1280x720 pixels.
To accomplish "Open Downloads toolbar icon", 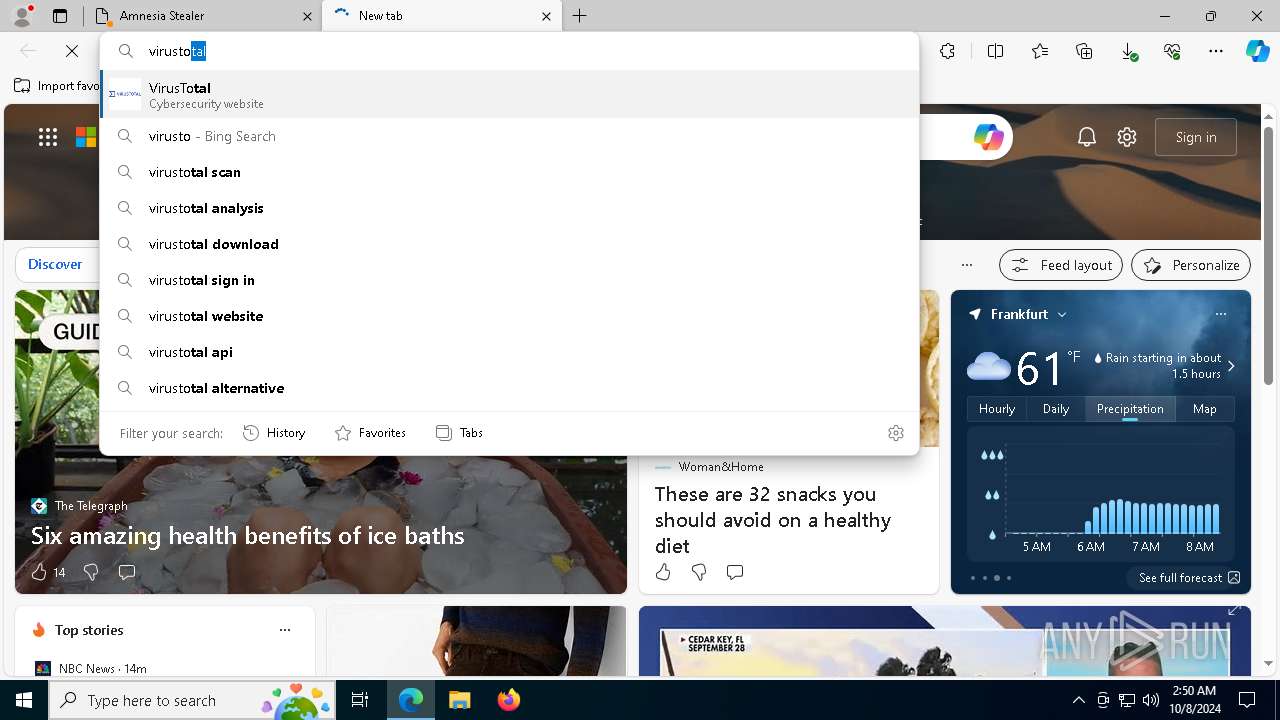I will coord(1128,51).
